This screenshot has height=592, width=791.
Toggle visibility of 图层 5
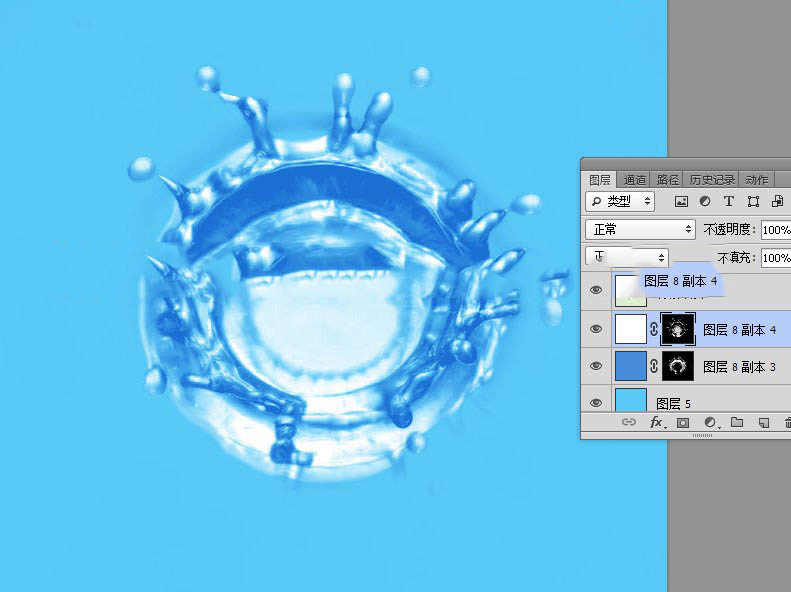coord(597,402)
